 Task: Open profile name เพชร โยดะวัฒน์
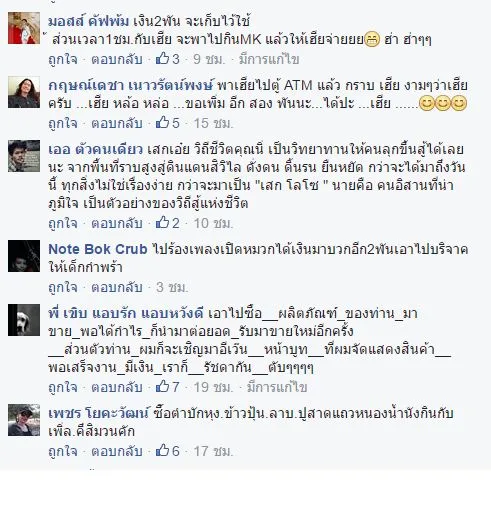pos(98,414)
